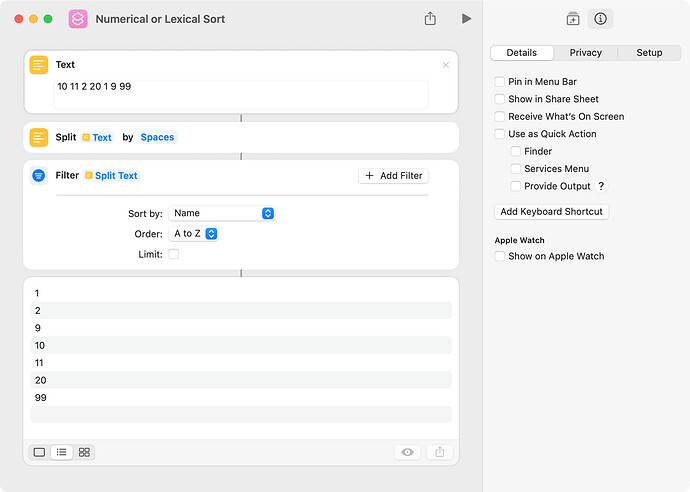Click the Provide Output help question mark
Viewport: 690px width, 492px height.
[601, 186]
